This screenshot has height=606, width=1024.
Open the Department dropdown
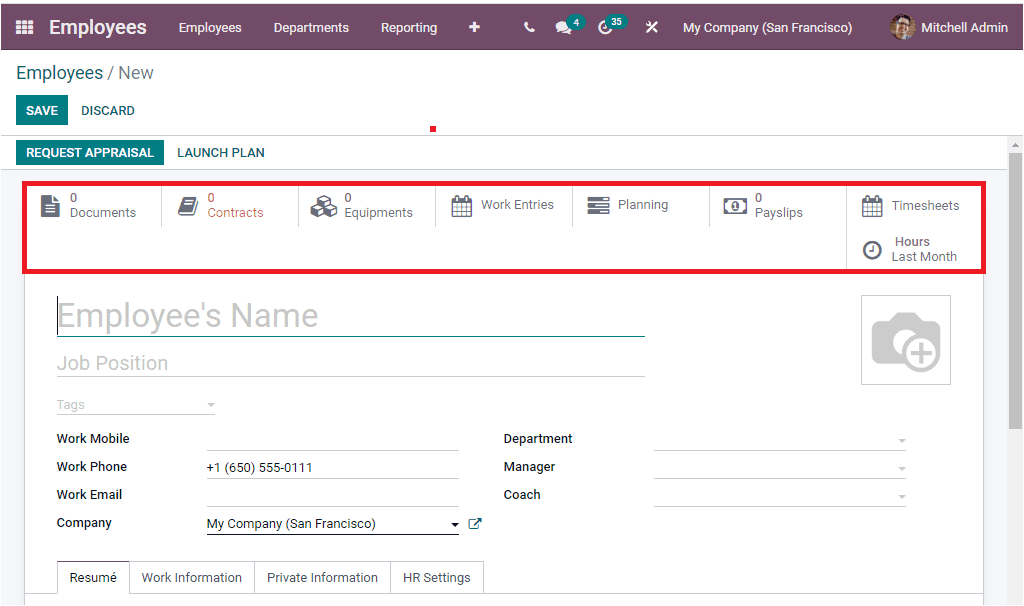point(902,440)
